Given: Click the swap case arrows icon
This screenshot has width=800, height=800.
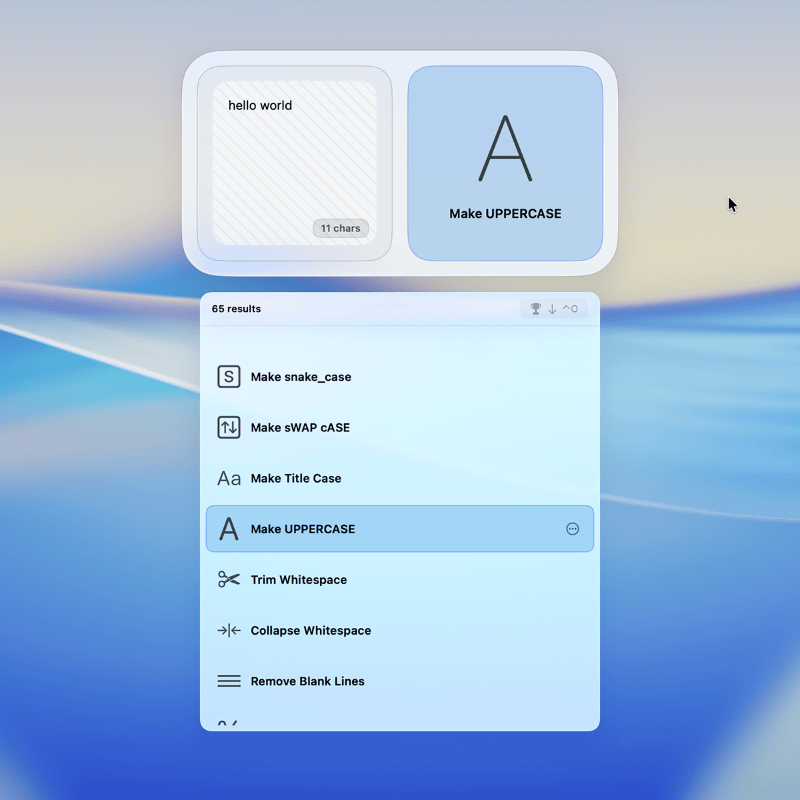Looking at the screenshot, I should tap(229, 428).
